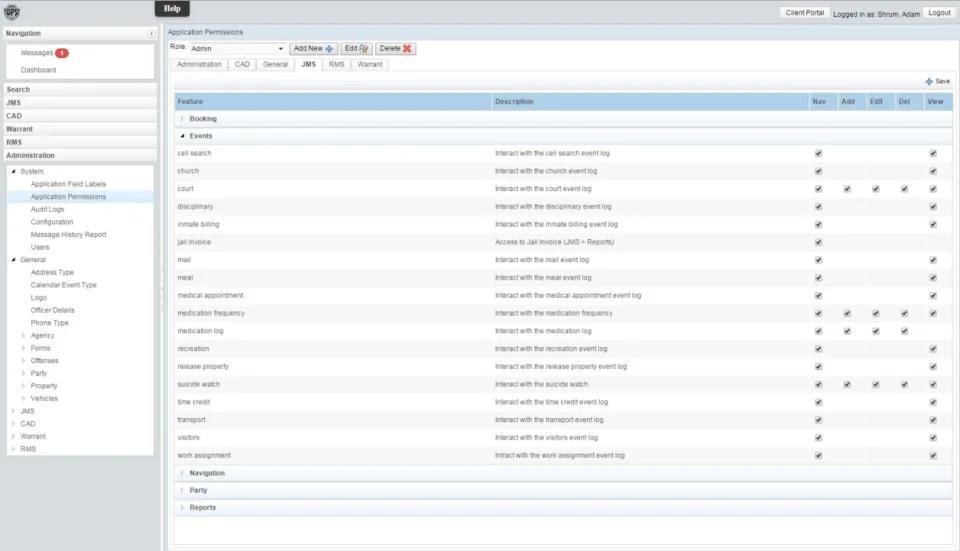Screen dimensions: 960x551
Task: Toggle Add permission for court
Action: pos(847,189)
